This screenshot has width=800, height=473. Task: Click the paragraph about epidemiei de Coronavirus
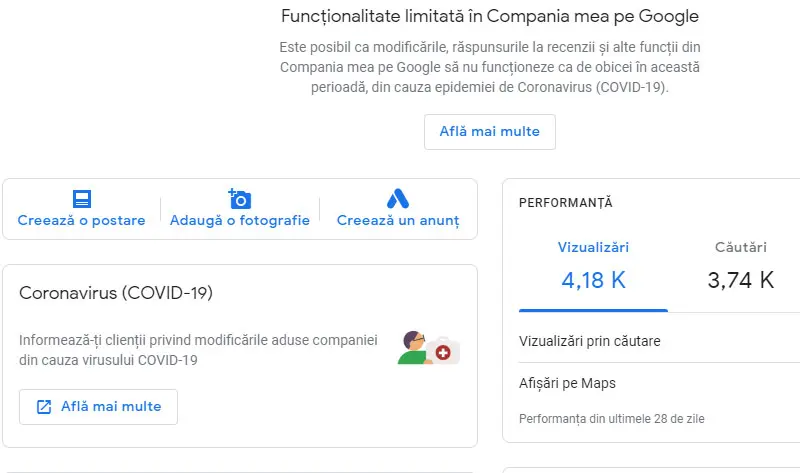point(490,67)
